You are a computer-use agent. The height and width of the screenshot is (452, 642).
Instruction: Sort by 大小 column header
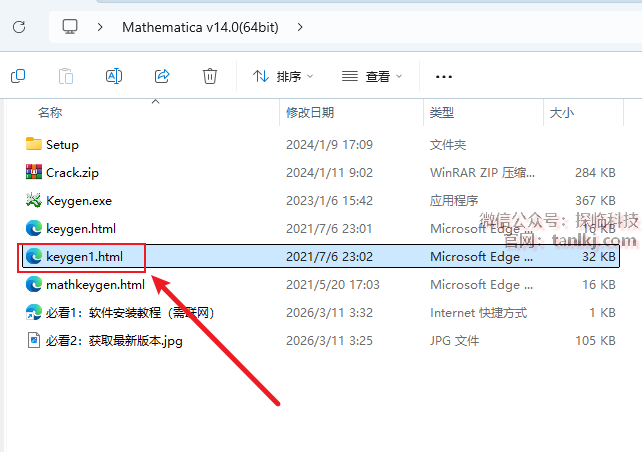coord(562,113)
